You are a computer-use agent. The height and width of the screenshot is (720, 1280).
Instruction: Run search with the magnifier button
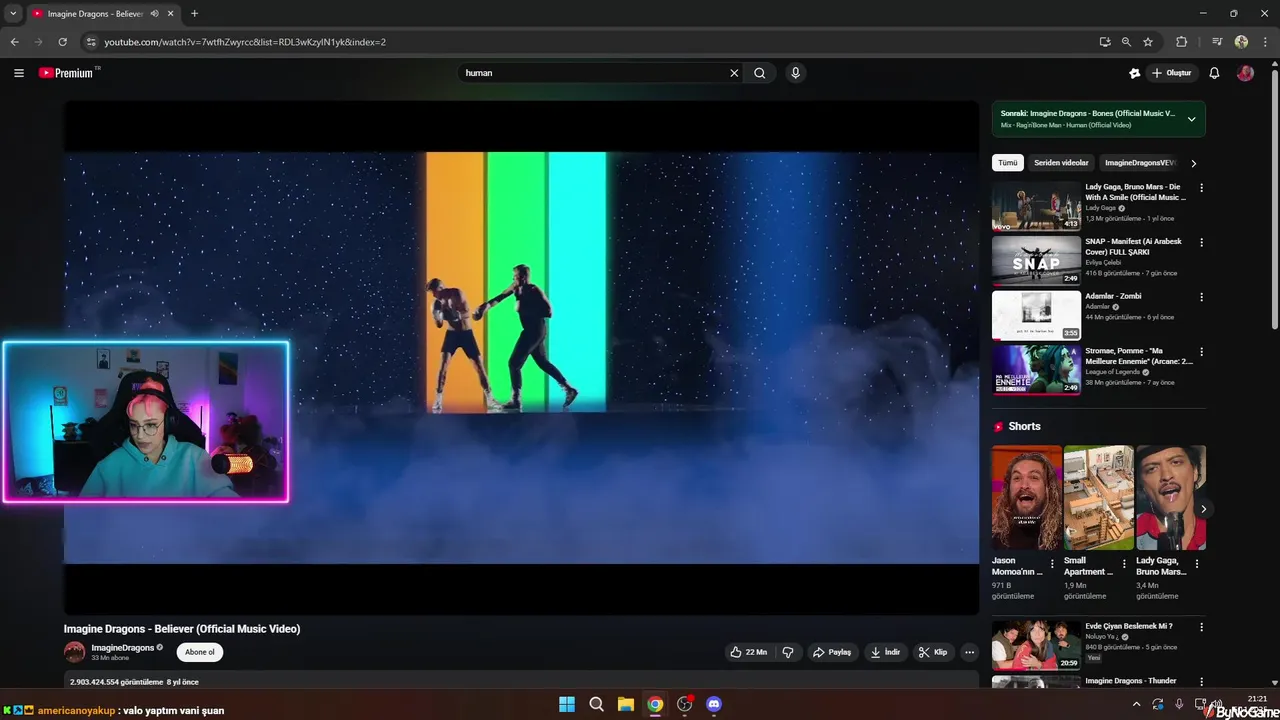point(760,73)
